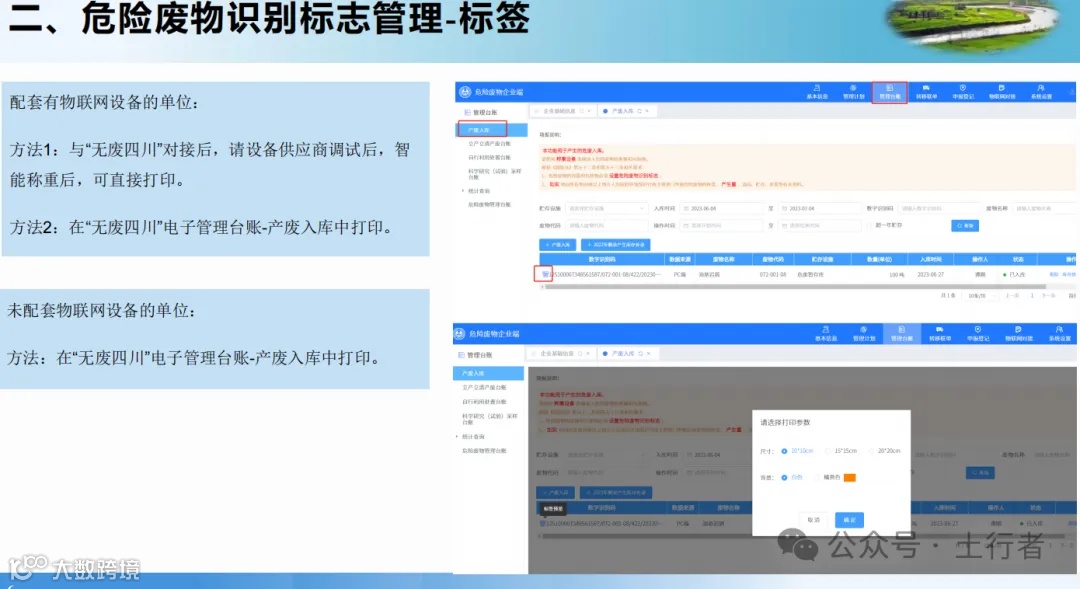The image size is (1080, 589).
Task: Select 自行利用处置台账 in top screenshot sidebar
Action: click(489, 158)
